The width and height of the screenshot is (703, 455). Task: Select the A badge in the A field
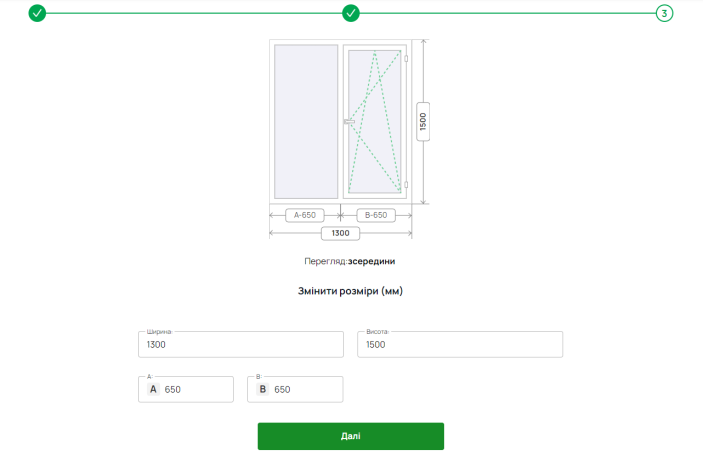(153, 389)
